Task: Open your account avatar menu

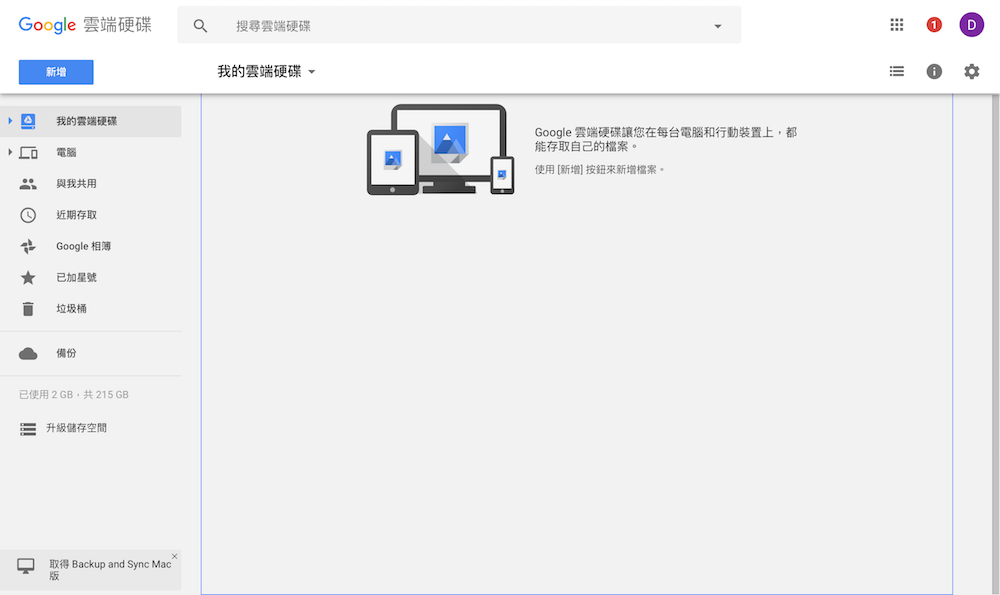Action: (971, 24)
